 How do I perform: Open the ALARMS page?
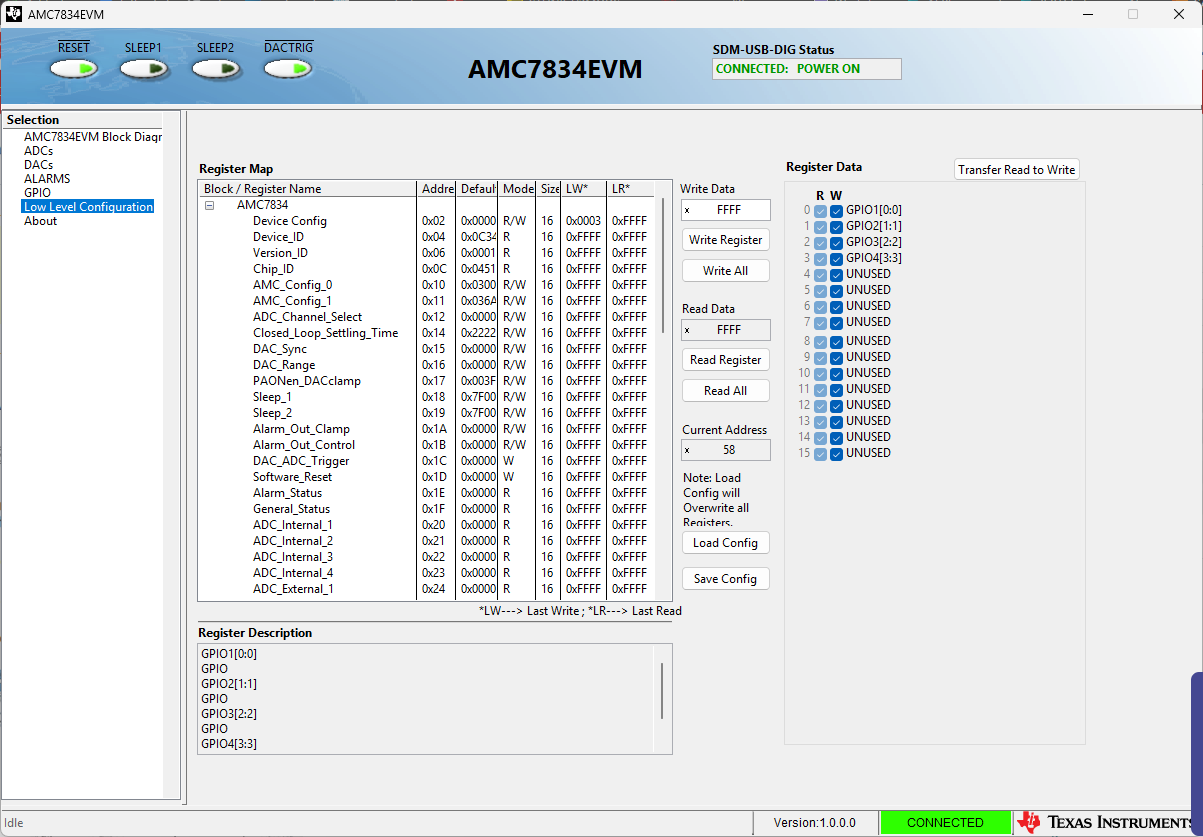47,179
